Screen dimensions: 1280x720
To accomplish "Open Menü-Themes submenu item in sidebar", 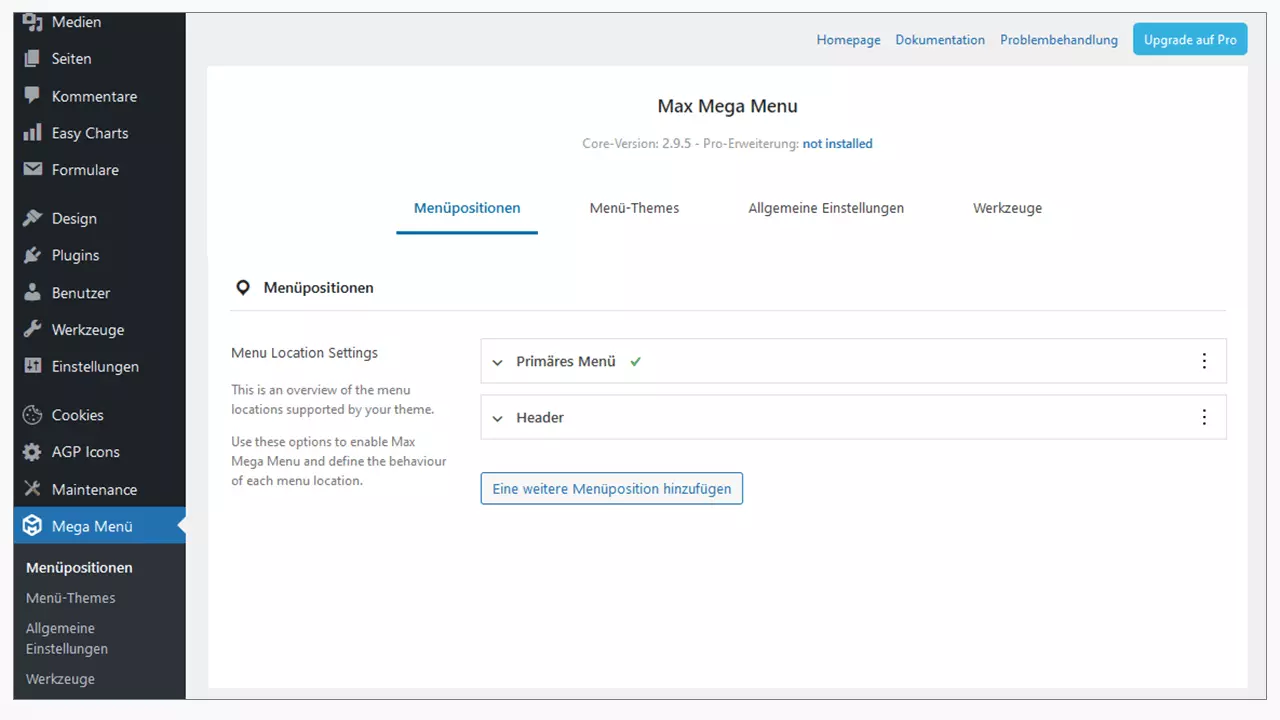I will point(70,598).
